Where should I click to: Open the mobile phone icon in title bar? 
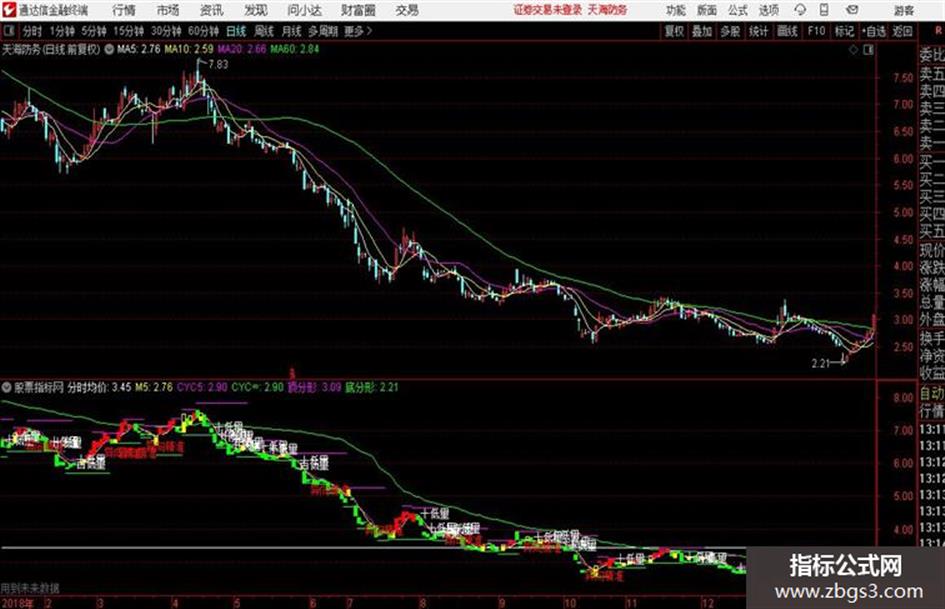click(824, 10)
